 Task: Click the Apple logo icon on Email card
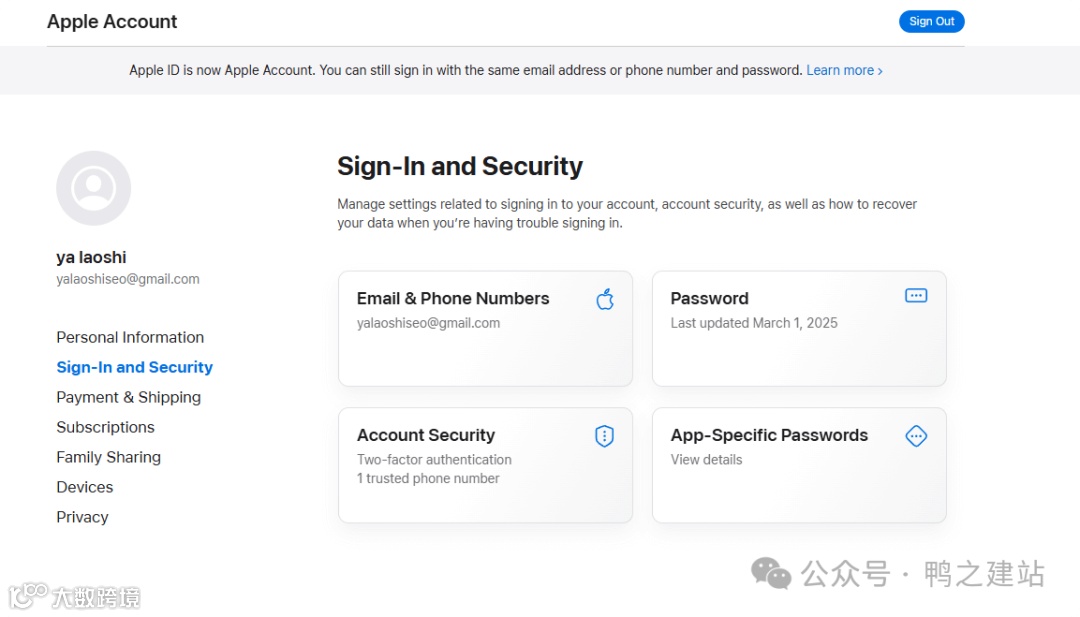(x=605, y=299)
